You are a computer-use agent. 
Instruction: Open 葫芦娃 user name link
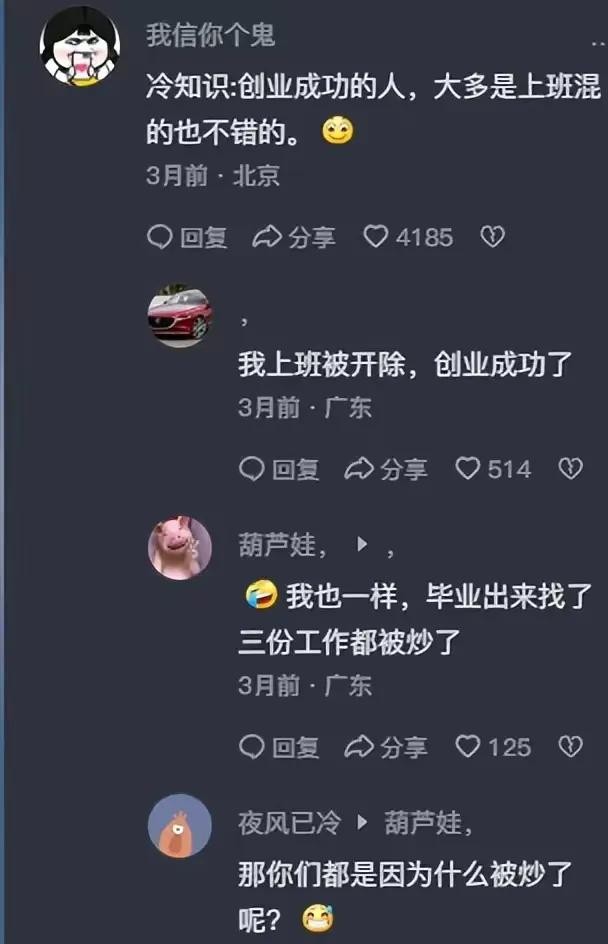point(278,546)
